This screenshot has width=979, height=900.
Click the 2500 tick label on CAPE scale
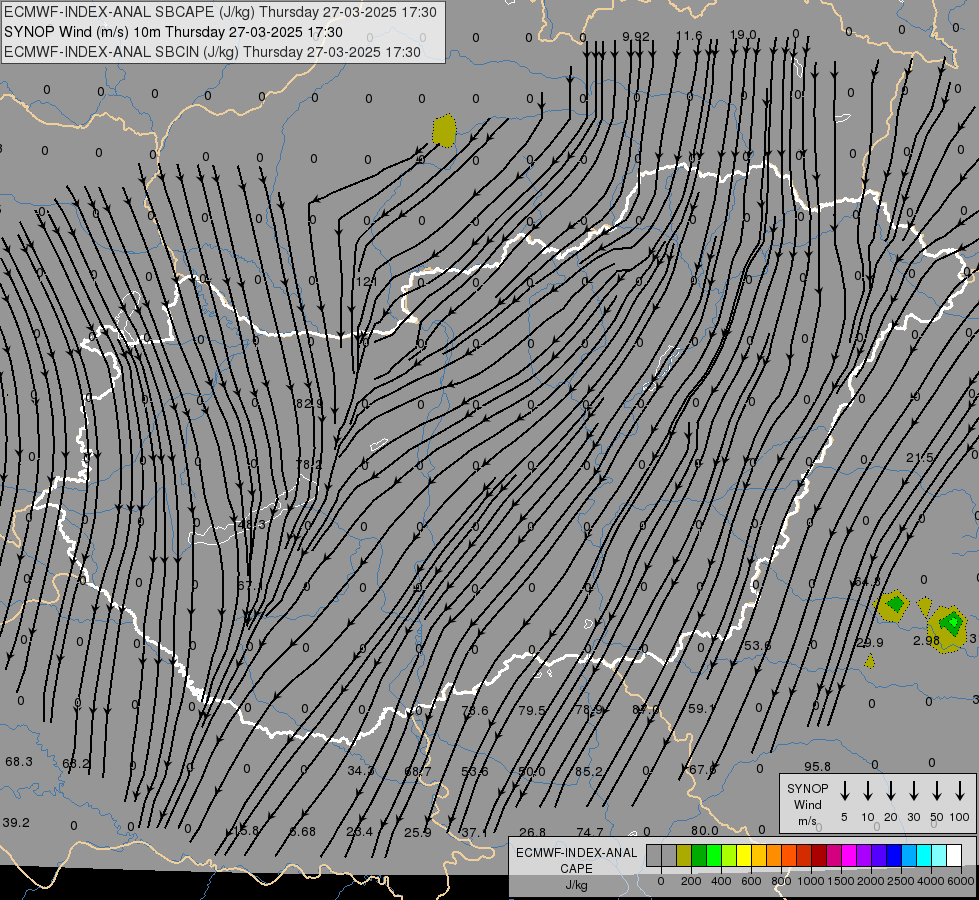(x=901, y=881)
